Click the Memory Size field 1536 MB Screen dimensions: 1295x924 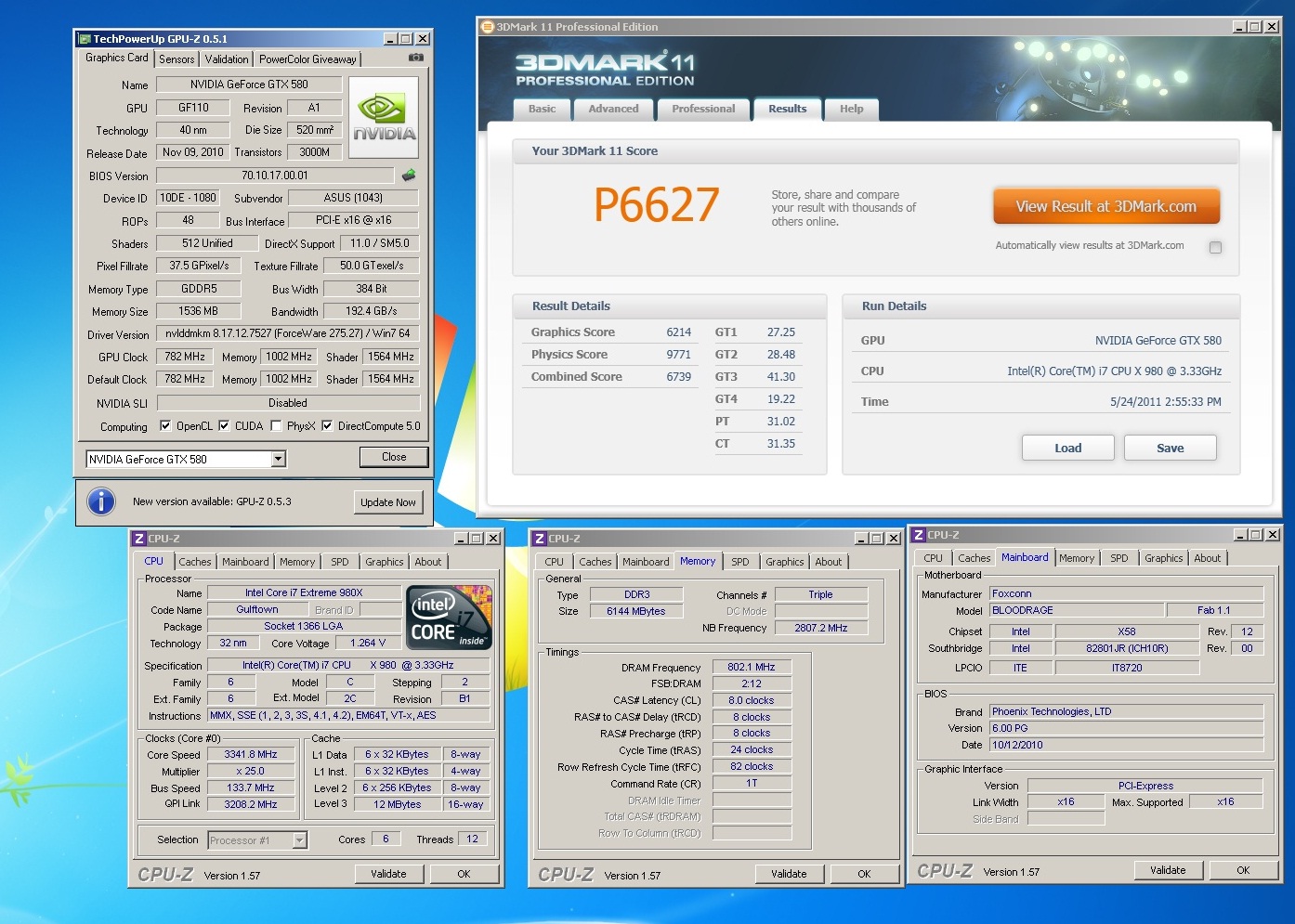[199, 311]
